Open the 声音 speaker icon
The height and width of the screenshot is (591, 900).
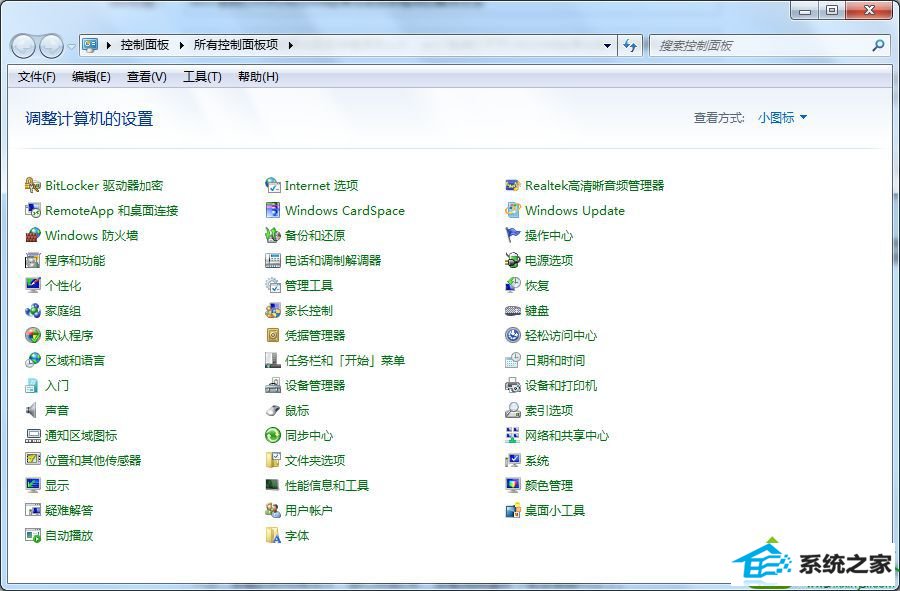point(33,410)
